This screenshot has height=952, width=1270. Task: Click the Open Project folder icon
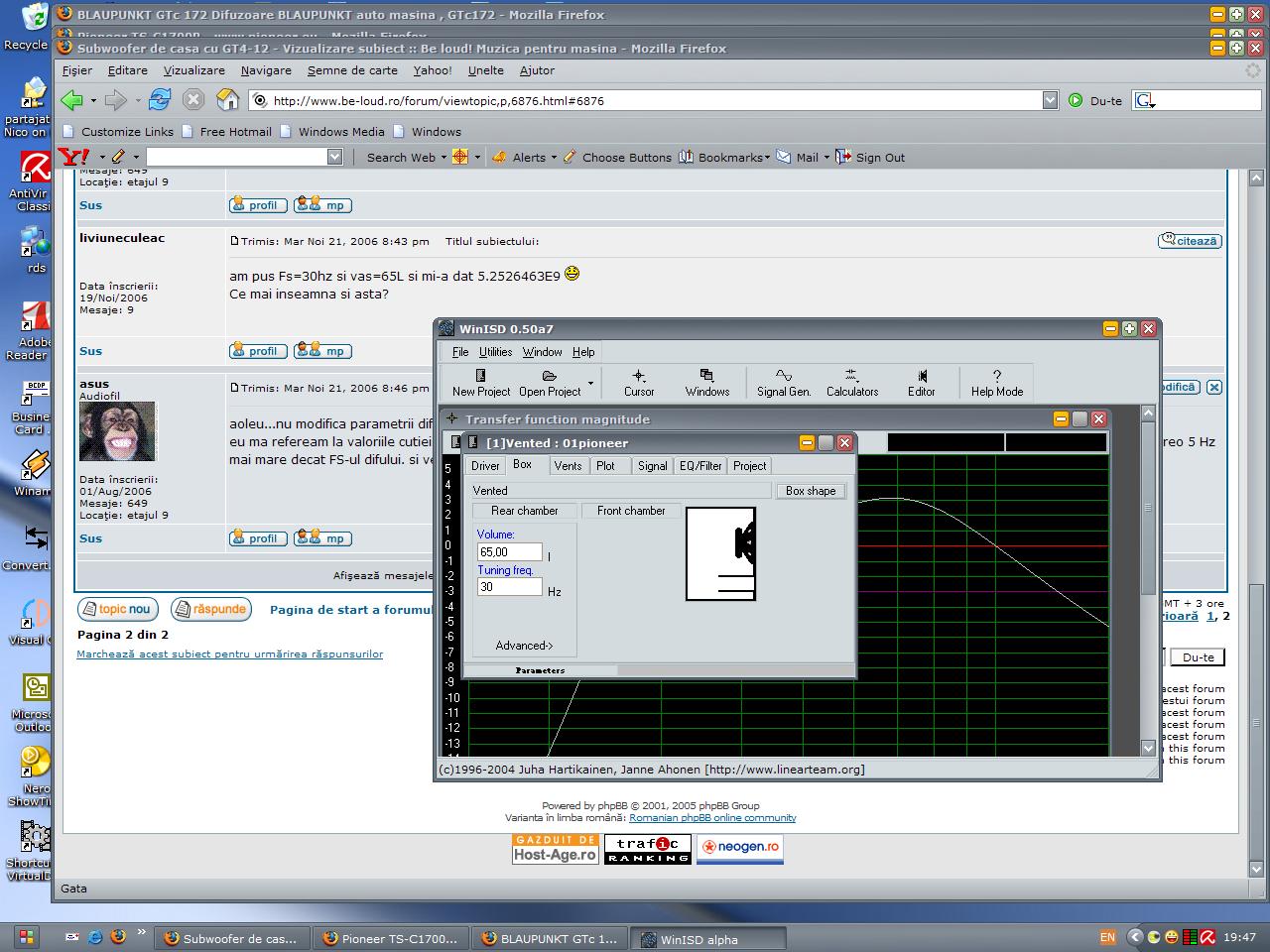click(x=549, y=376)
